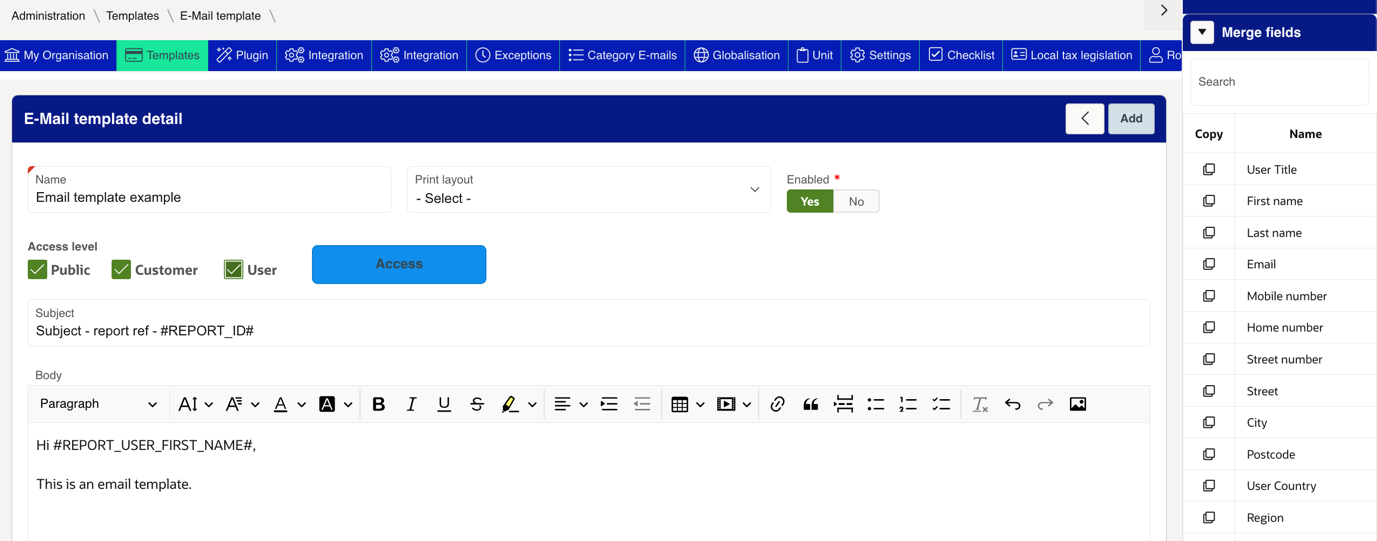The height and width of the screenshot is (541, 1377).
Task: Redo the last edit
Action: (1045, 404)
